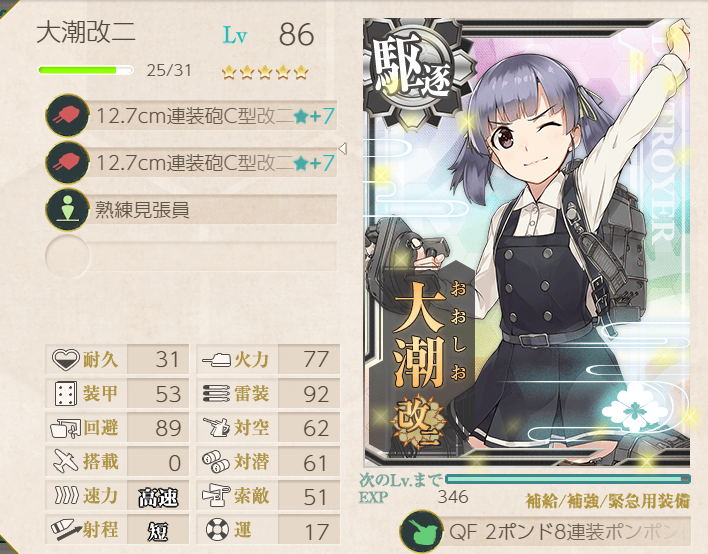
Task: Click the second red main gun equipment icon
Action: coord(67,163)
